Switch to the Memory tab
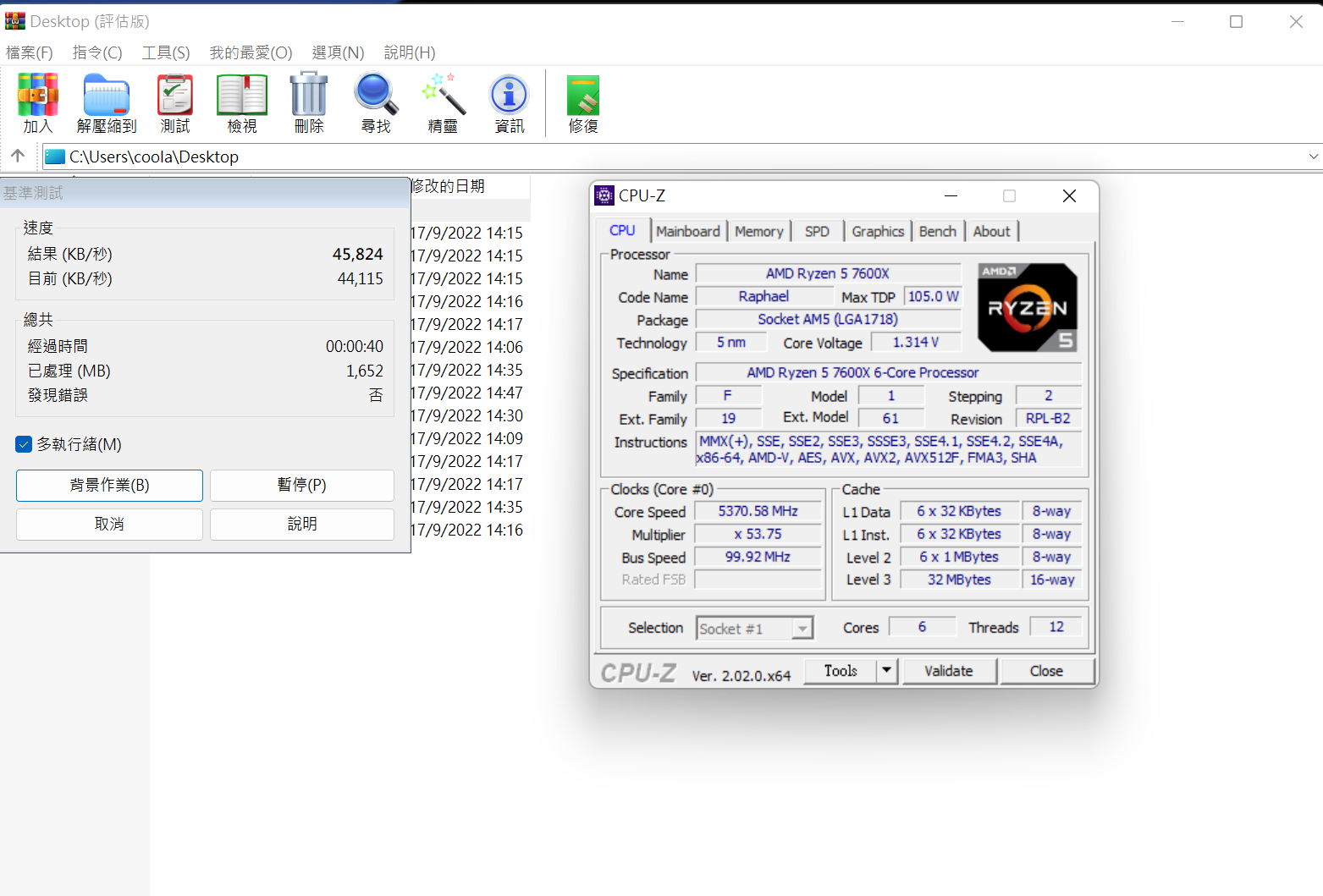Image resolution: width=1323 pixels, height=896 pixels. click(759, 231)
